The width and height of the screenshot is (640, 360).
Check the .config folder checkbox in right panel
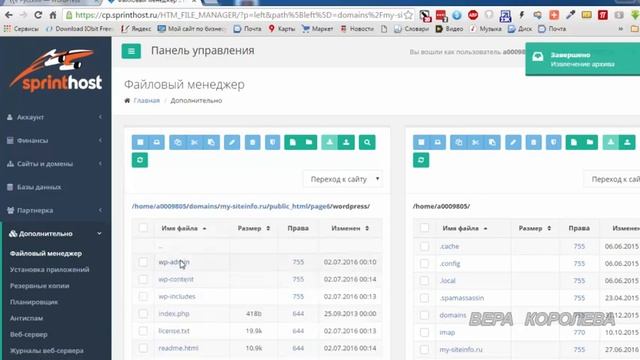tap(424, 263)
